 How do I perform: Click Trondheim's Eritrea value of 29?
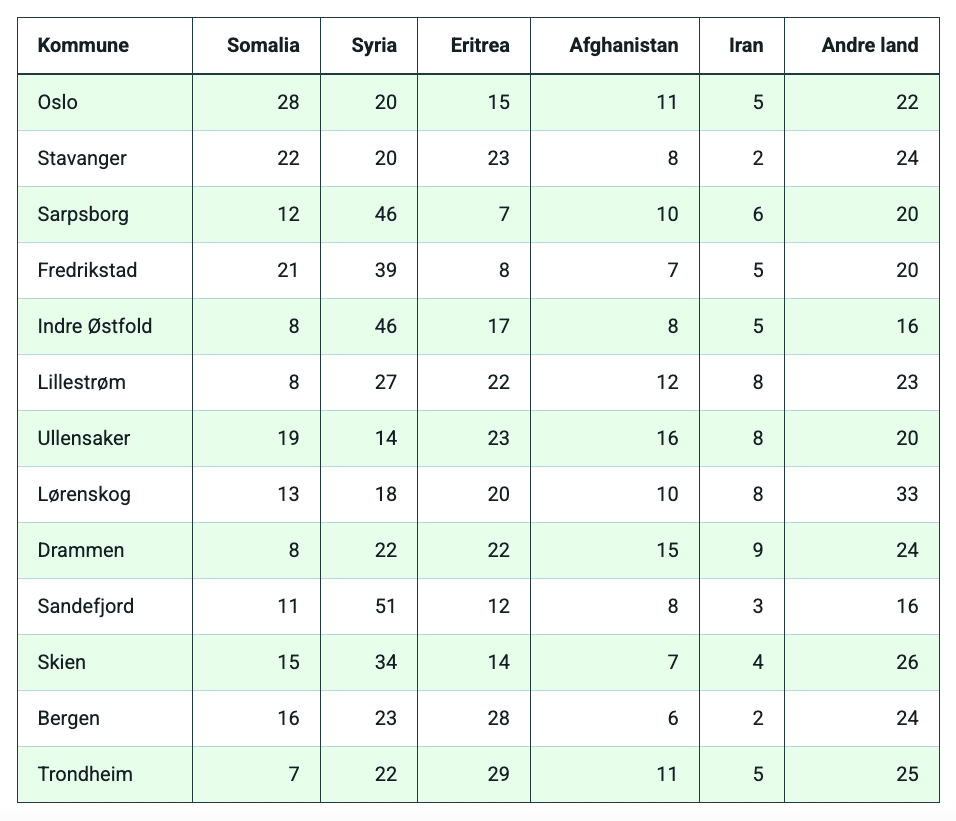[x=498, y=774]
